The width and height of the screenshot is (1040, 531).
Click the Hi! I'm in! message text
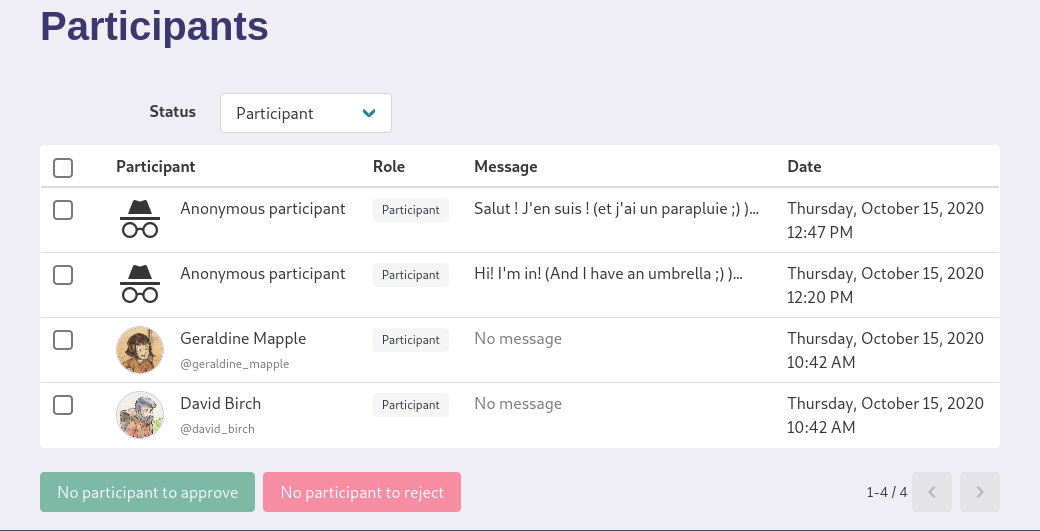pos(608,274)
